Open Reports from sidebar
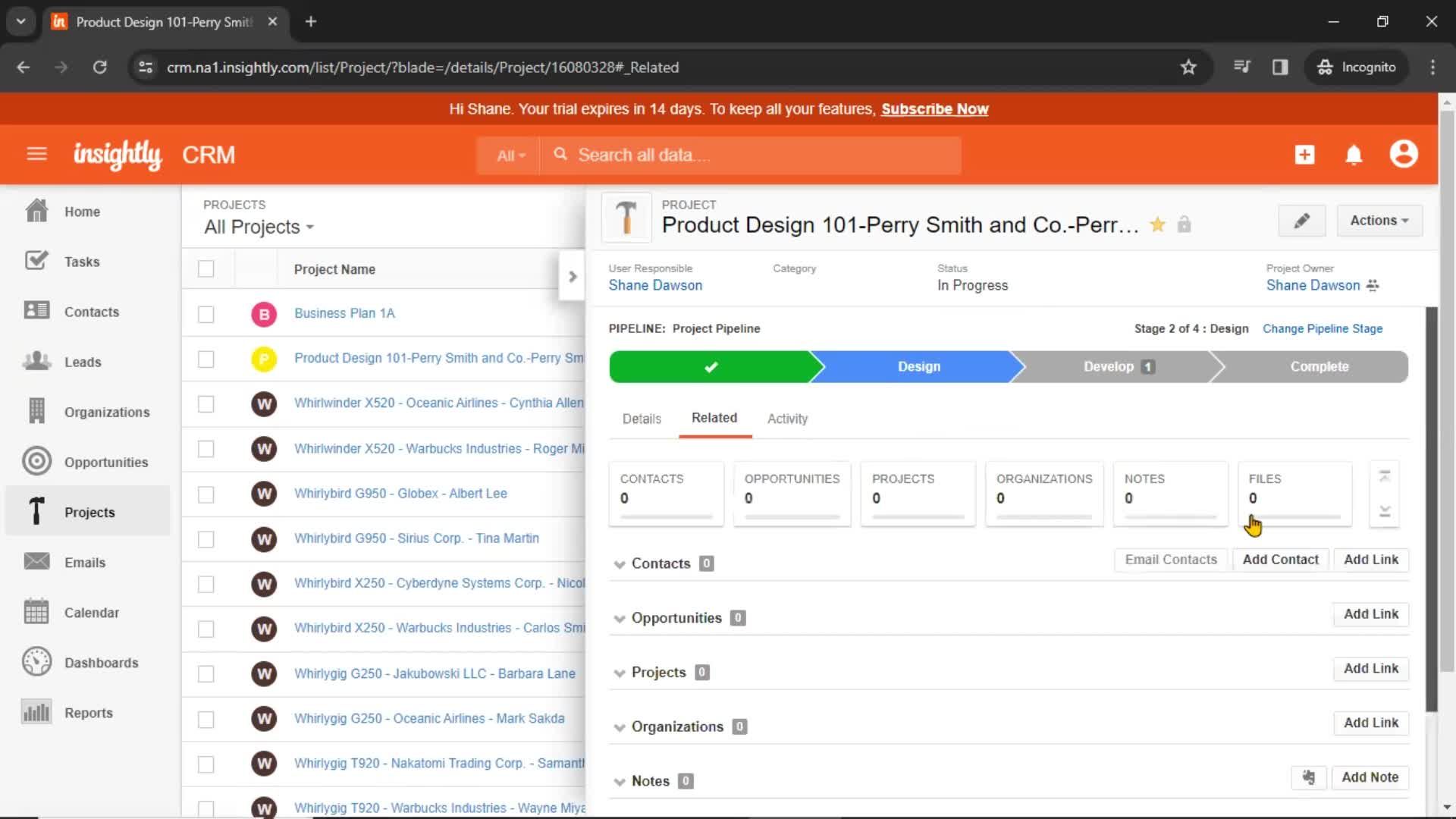 pyautogui.click(x=88, y=712)
